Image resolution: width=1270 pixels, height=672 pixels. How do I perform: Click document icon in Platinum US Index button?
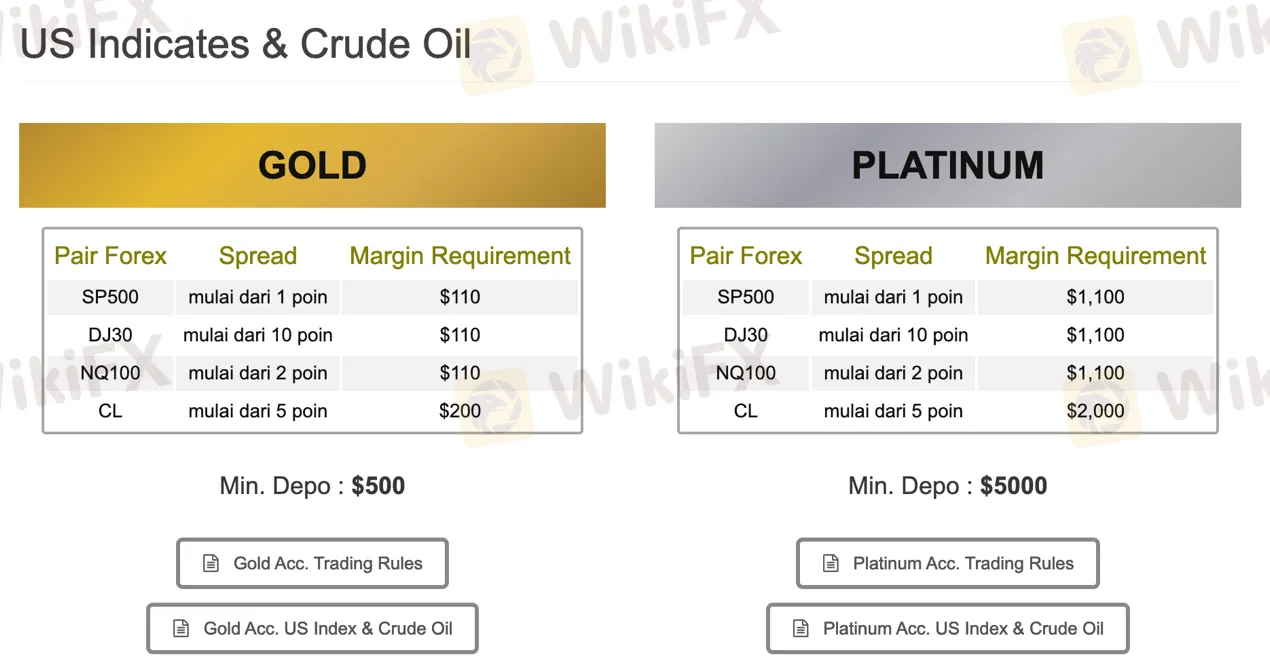(x=801, y=629)
